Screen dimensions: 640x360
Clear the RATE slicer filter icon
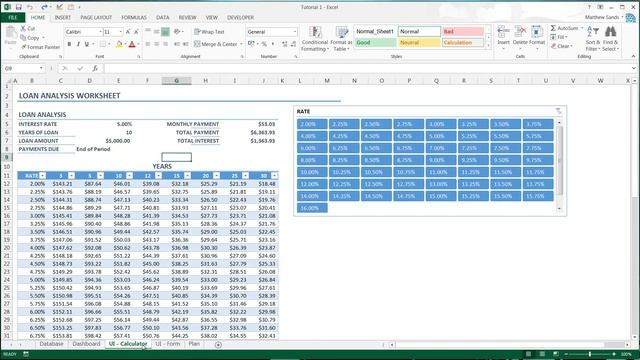[558, 111]
